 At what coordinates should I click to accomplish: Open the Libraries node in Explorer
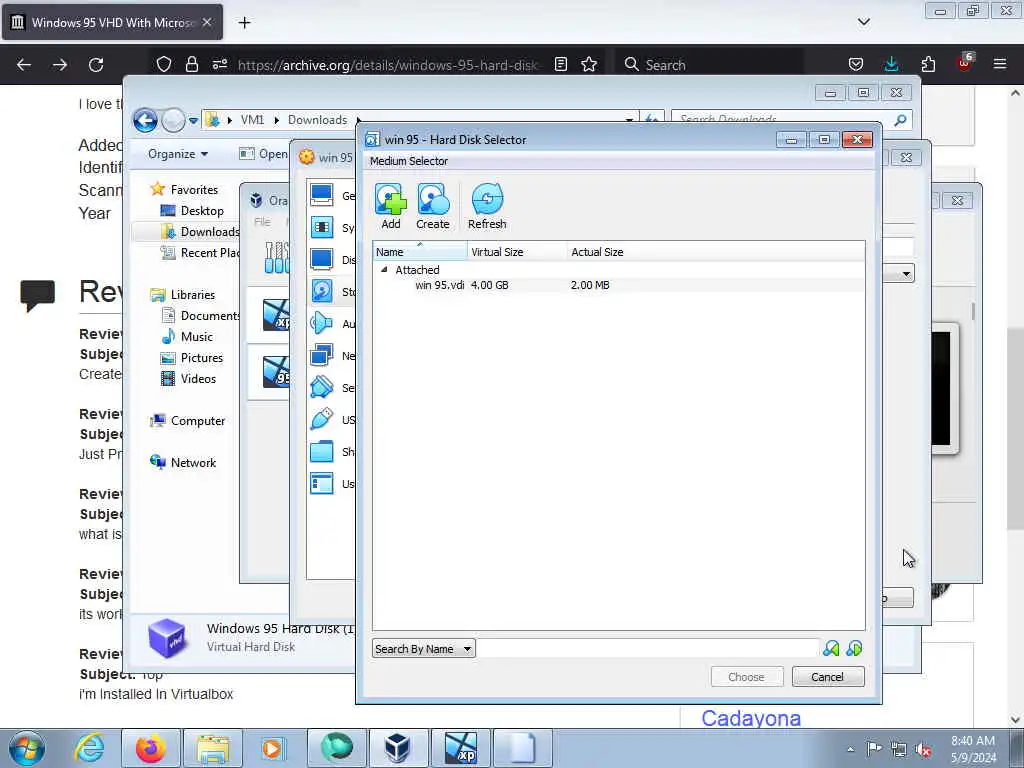(182, 295)
